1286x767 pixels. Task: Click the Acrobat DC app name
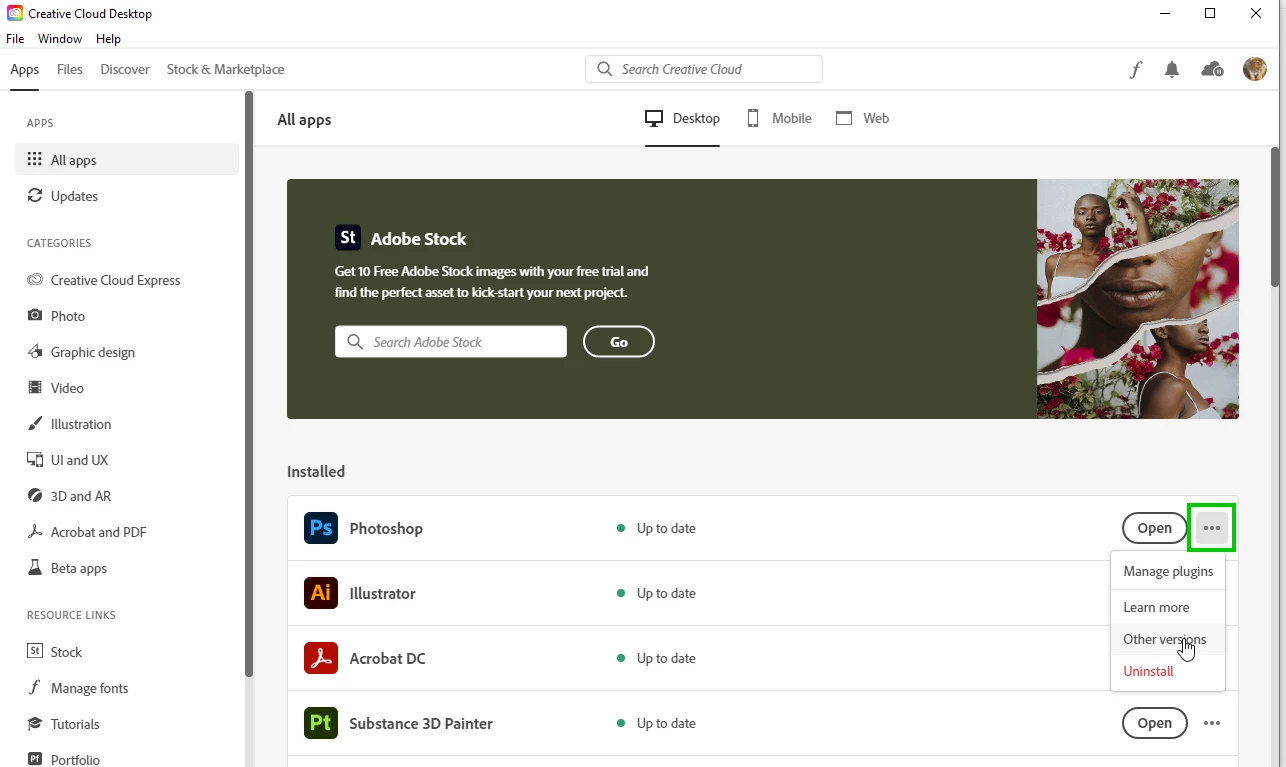click(x=387, y=658)
